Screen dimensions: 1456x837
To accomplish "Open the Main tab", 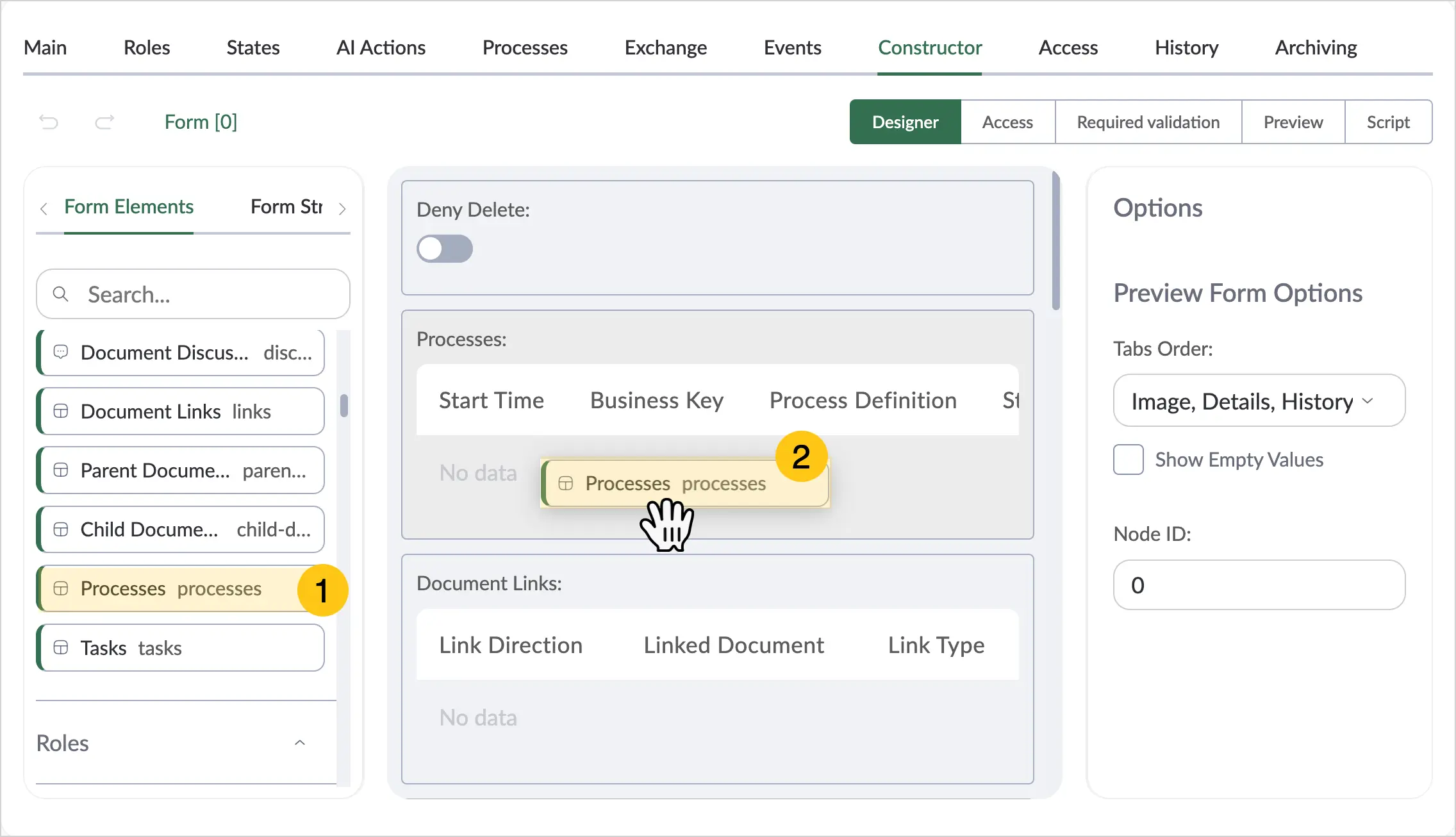I will click(45, 47).
